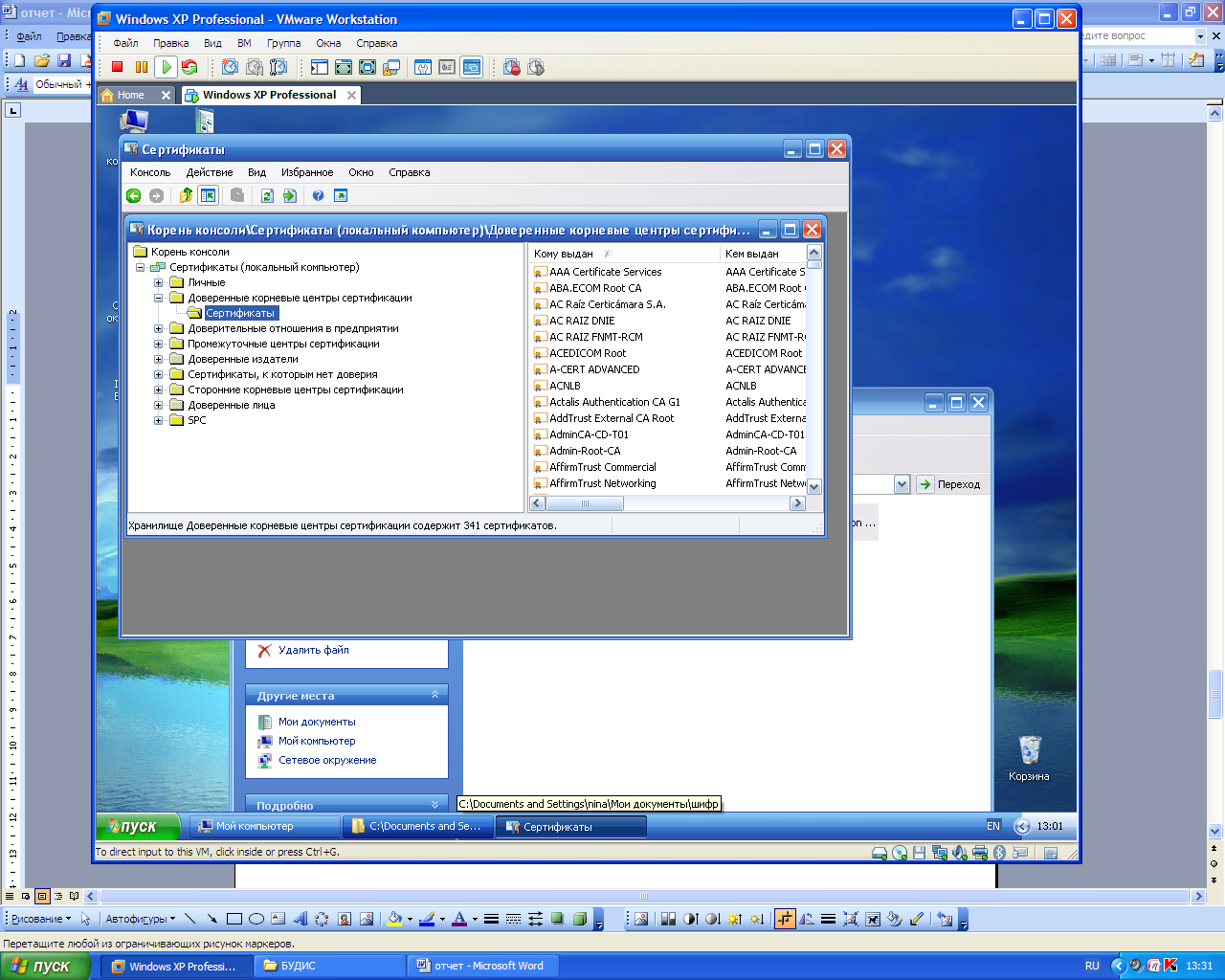Viewport: 1225px width, 980px height.
Task: Expand the SPC tree node
Action: (x=159, y=420)
